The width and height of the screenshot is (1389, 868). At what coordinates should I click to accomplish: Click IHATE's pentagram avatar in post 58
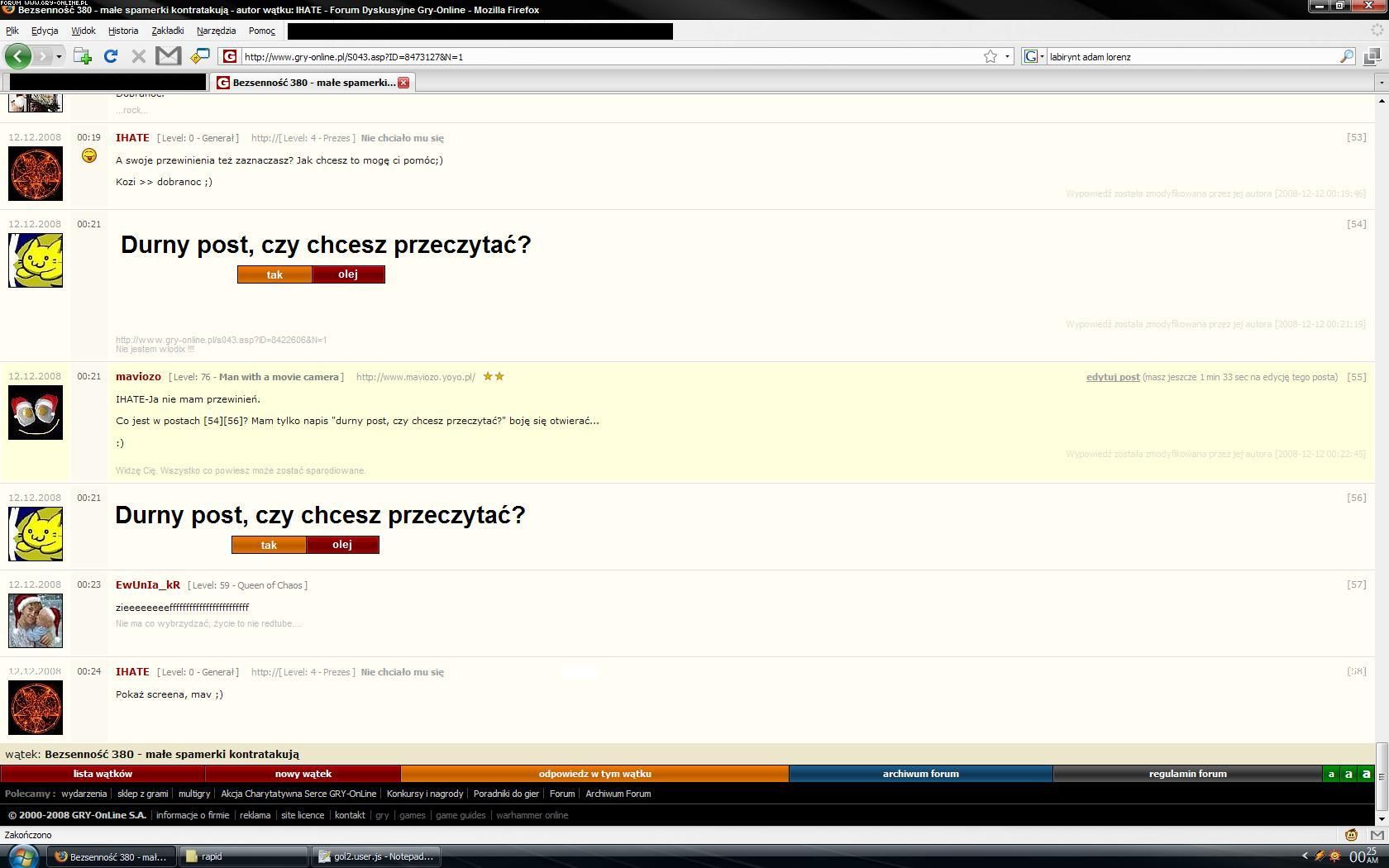36,708
